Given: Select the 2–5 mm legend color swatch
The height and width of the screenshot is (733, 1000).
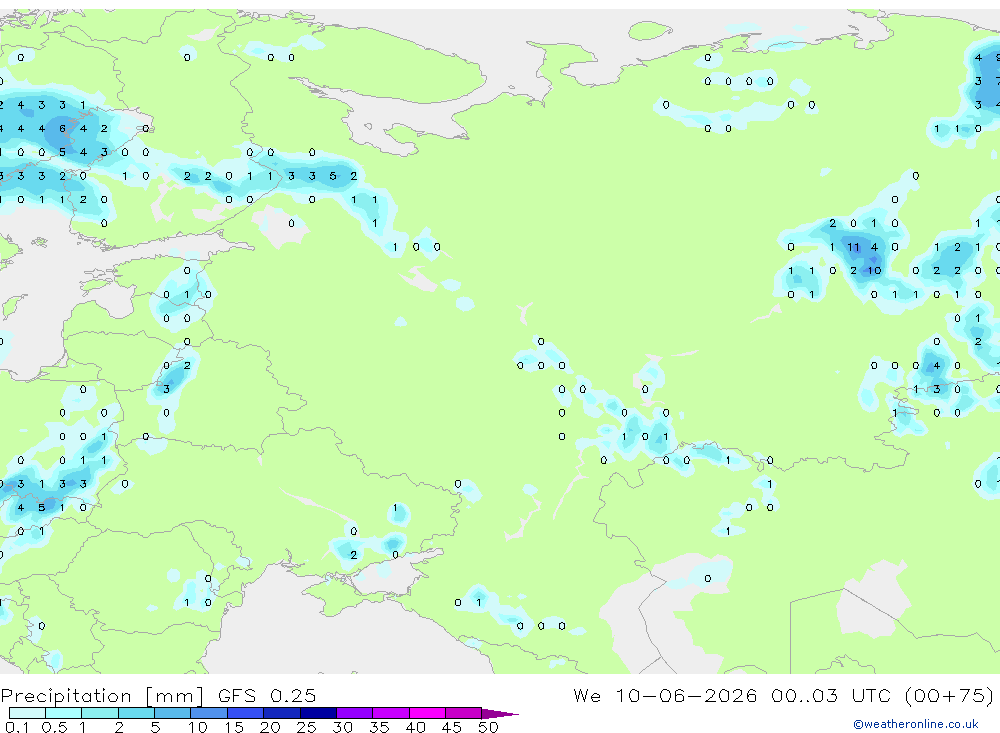Looking at the screenshot, I should point(136,713).
